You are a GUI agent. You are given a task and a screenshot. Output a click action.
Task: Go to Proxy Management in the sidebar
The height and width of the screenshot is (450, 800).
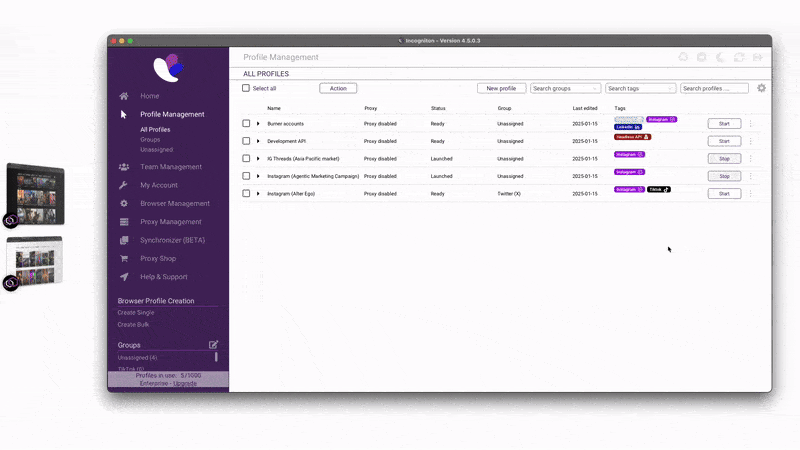point(170,222)
